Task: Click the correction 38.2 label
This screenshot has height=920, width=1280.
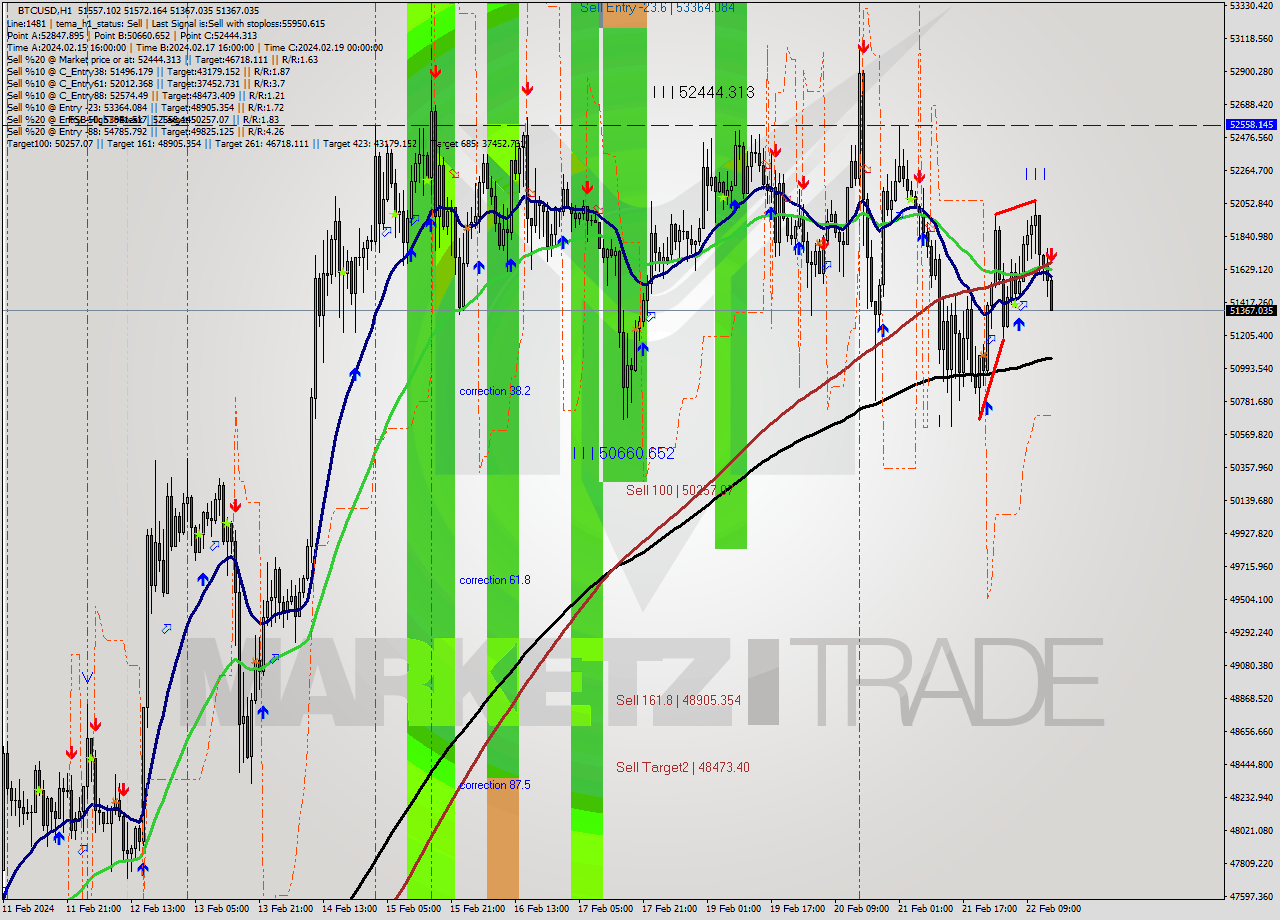Action: tap(495, 391)
